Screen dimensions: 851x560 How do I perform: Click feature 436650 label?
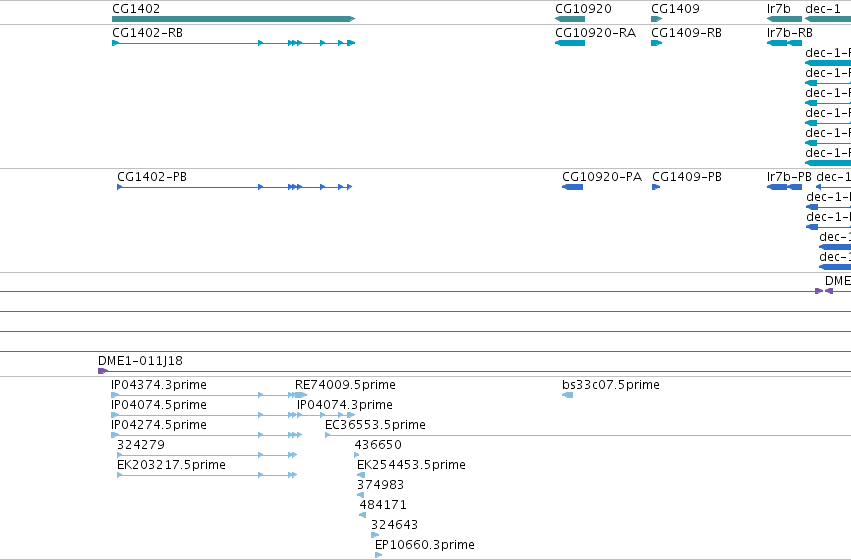tap(378, 445)
